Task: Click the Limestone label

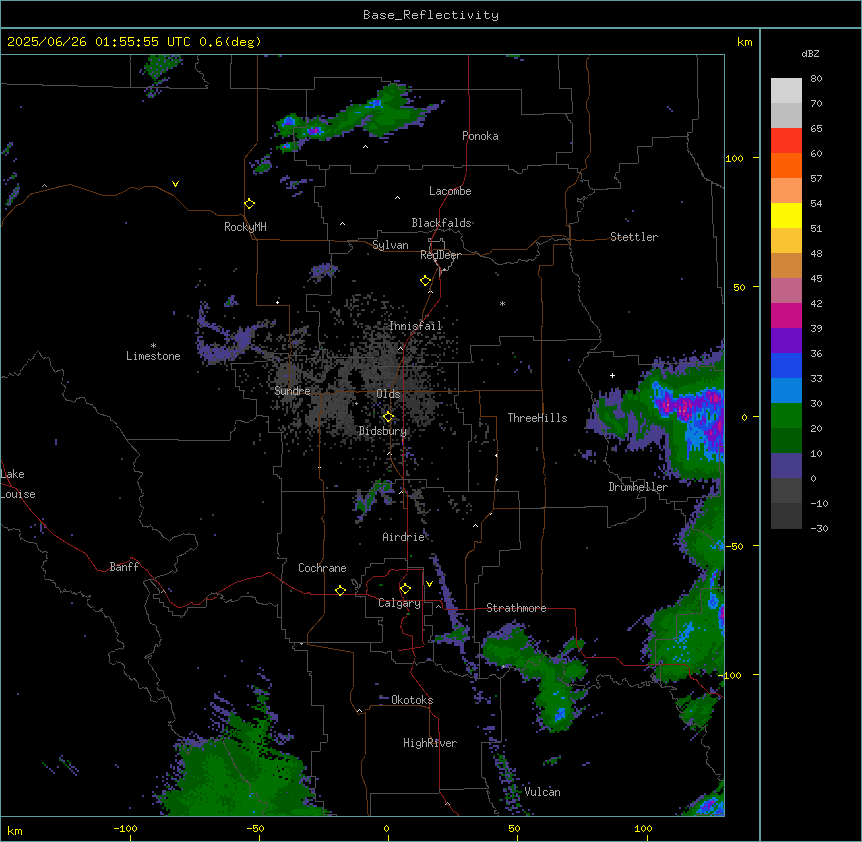Action: [x=153, y=356]
